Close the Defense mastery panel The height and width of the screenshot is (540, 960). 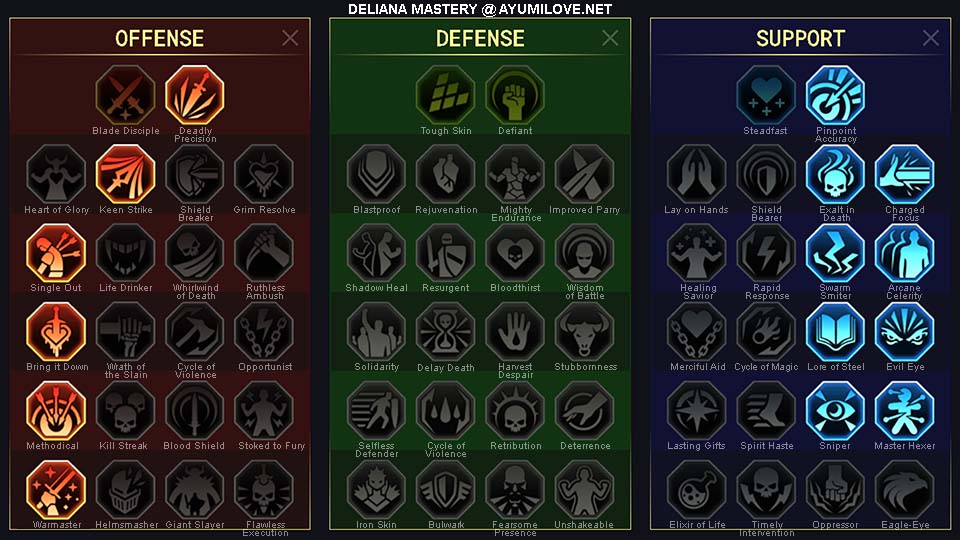(x=610, y=38)
